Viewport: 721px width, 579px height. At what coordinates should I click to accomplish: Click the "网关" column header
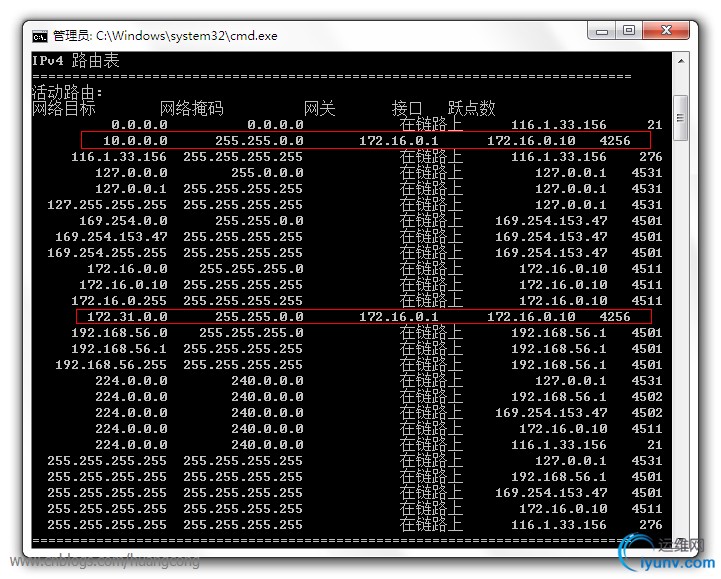[319, 109]
